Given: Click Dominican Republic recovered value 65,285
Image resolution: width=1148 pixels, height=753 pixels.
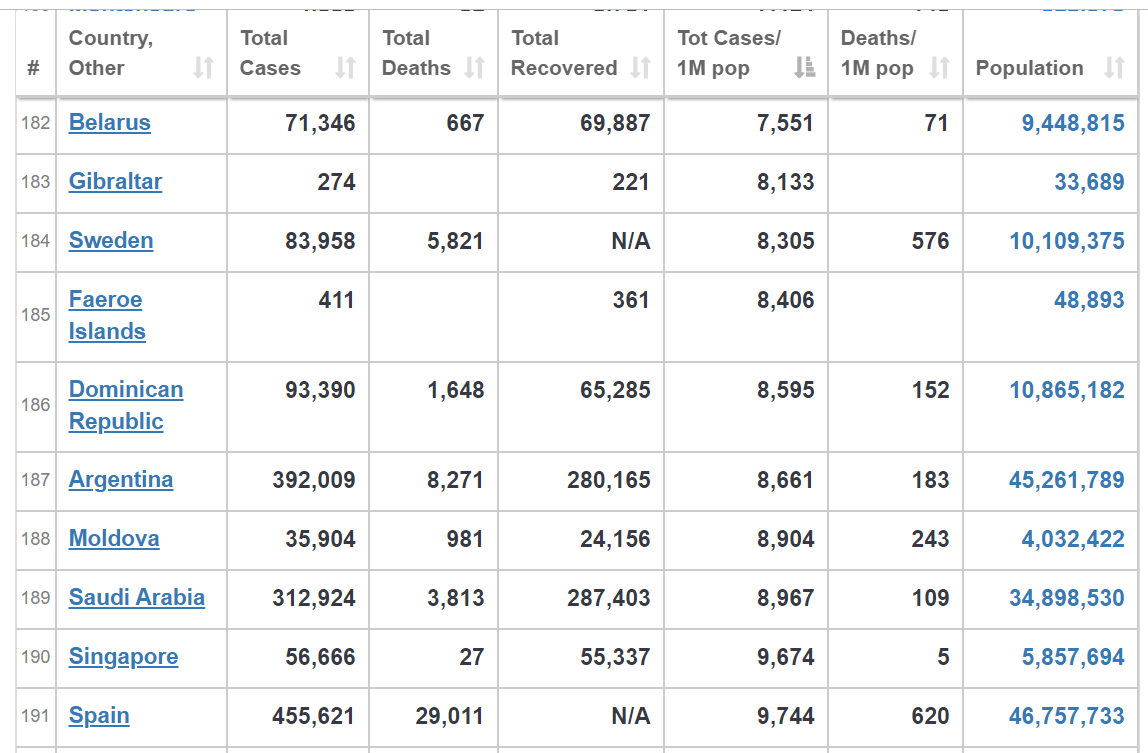Looking at the screenshot, I should (x=615, y=390).
